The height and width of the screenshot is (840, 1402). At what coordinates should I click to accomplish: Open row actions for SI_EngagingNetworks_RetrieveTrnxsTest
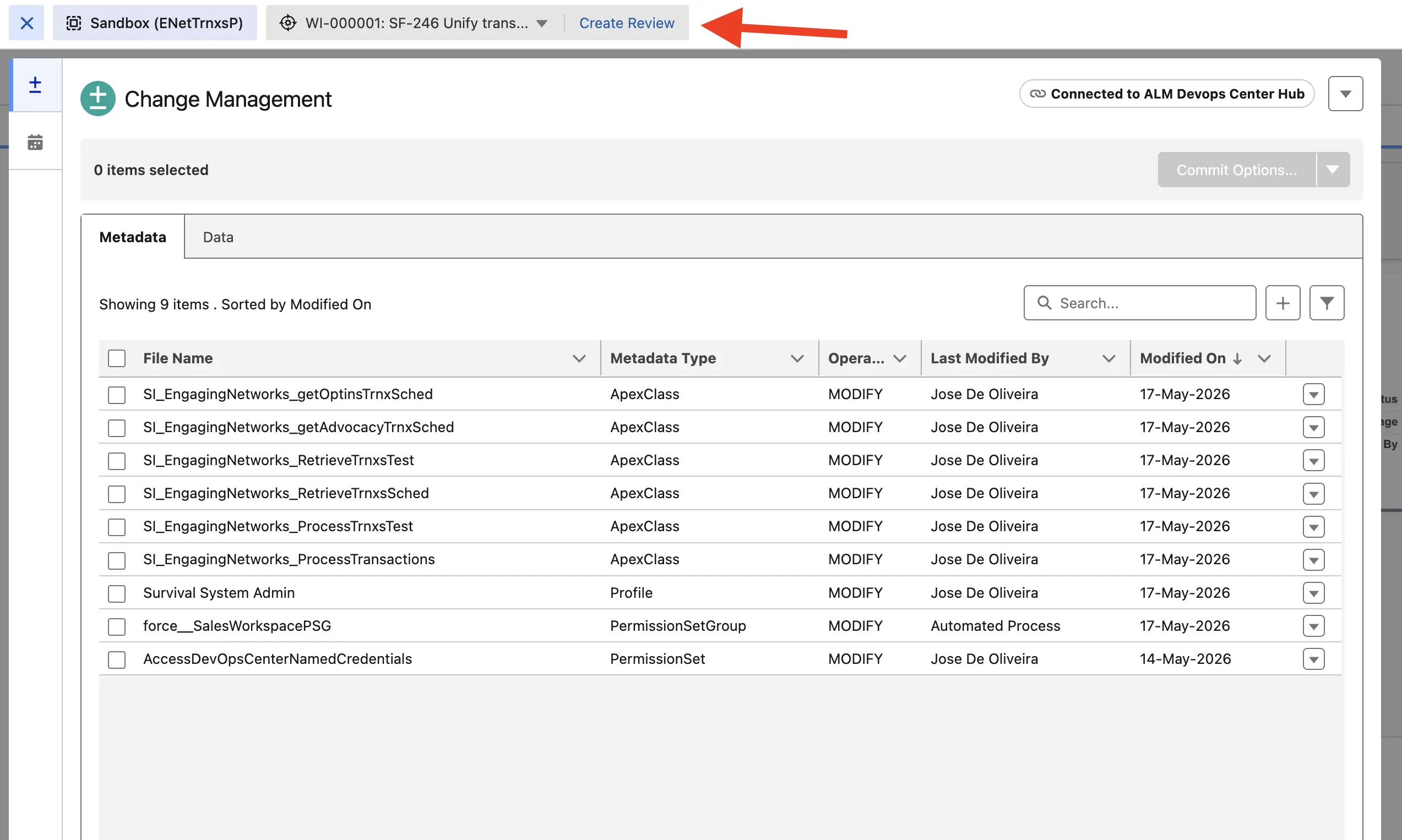(1313, 460)
